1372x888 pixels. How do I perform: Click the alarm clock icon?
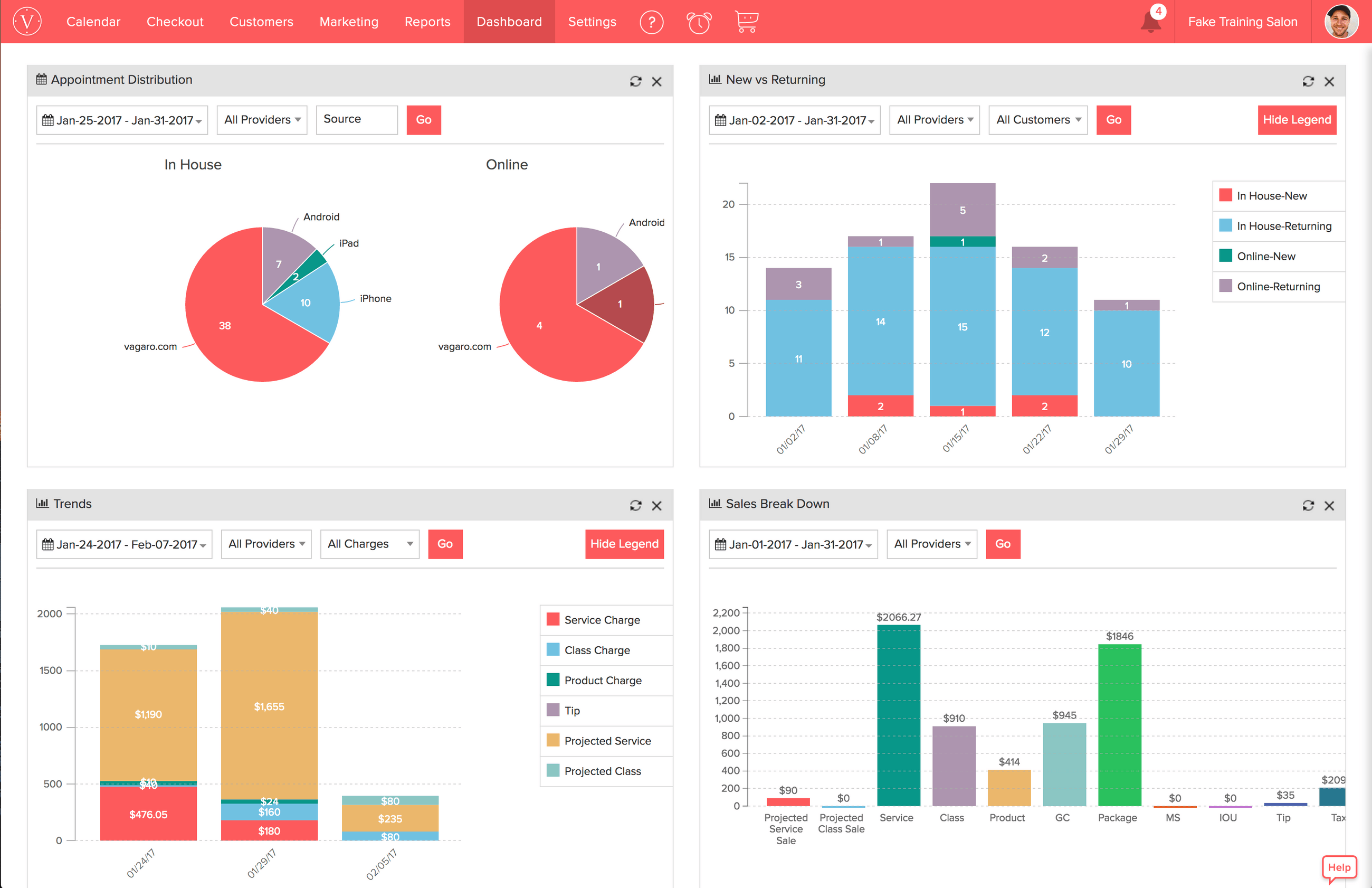point(698,23)
